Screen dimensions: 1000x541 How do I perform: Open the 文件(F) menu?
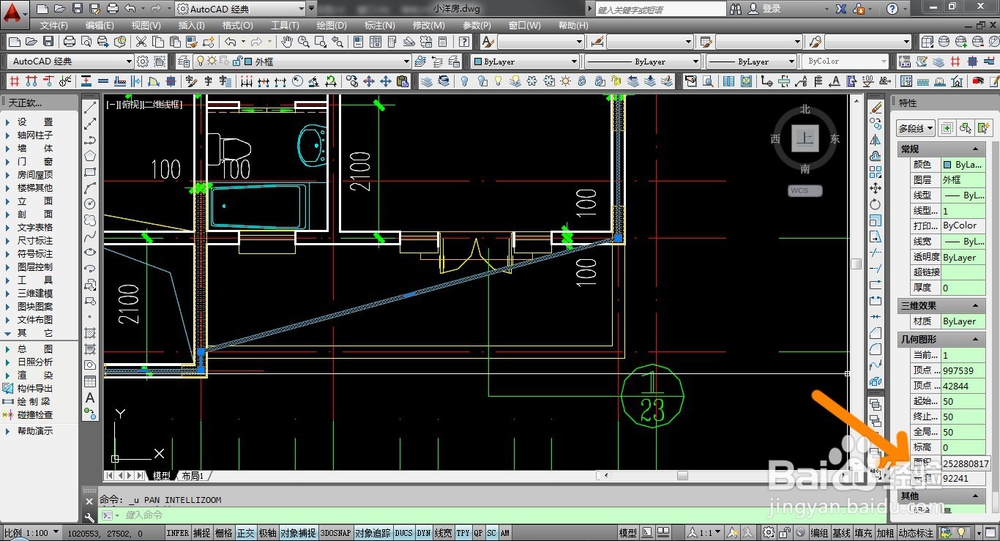tap(54, 26)
